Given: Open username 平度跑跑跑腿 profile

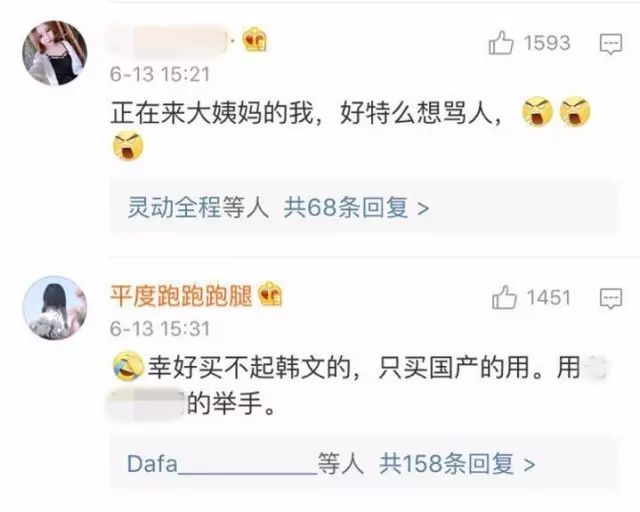Looking at the screenshot, I should (181, 295).
